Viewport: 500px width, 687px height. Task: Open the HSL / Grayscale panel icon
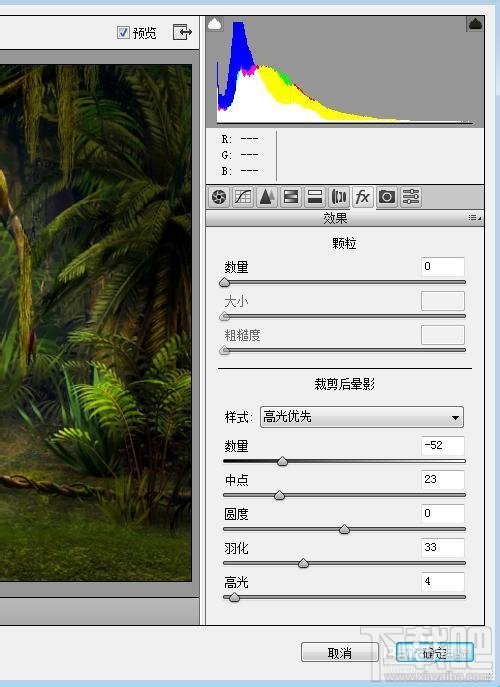pos(291,197)
